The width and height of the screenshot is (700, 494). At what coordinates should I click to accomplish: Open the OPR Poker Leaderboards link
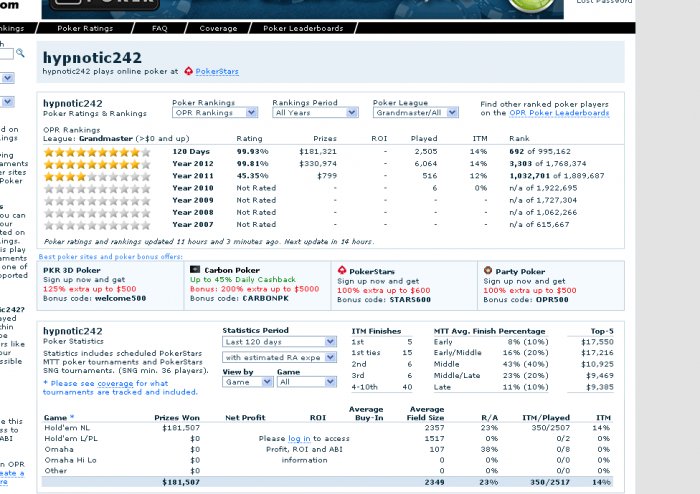click(x=559, y=113)
